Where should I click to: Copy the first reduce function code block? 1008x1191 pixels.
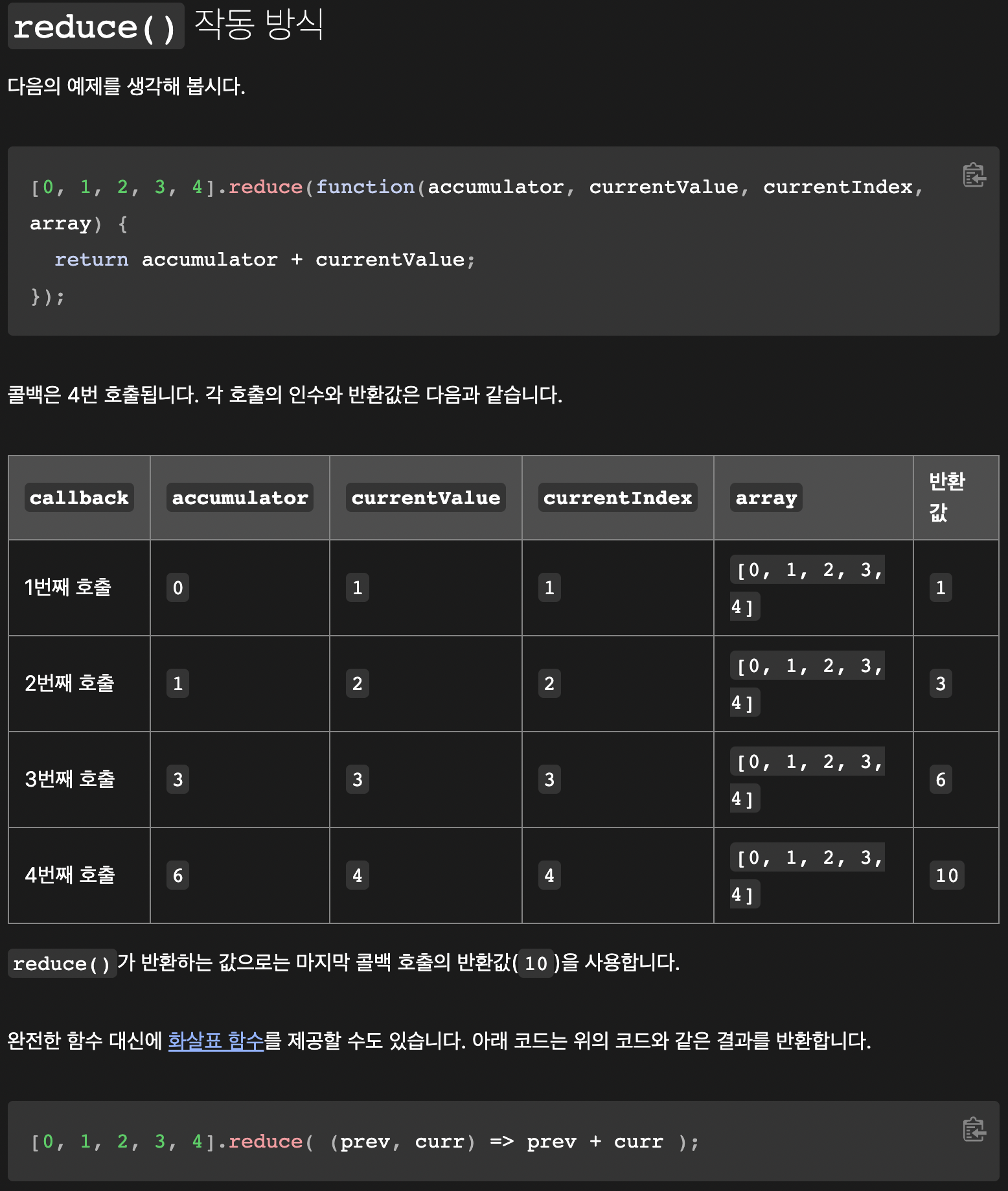[x=974, y=175]
